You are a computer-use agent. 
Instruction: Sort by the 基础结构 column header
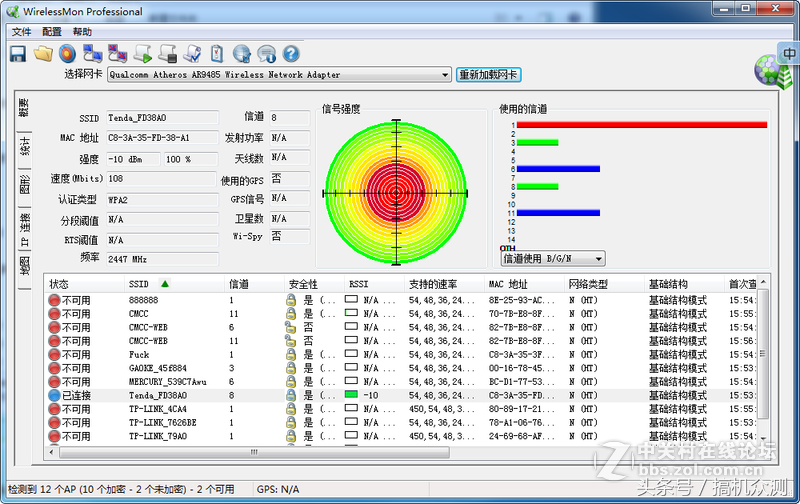click(x=684, y=284)
